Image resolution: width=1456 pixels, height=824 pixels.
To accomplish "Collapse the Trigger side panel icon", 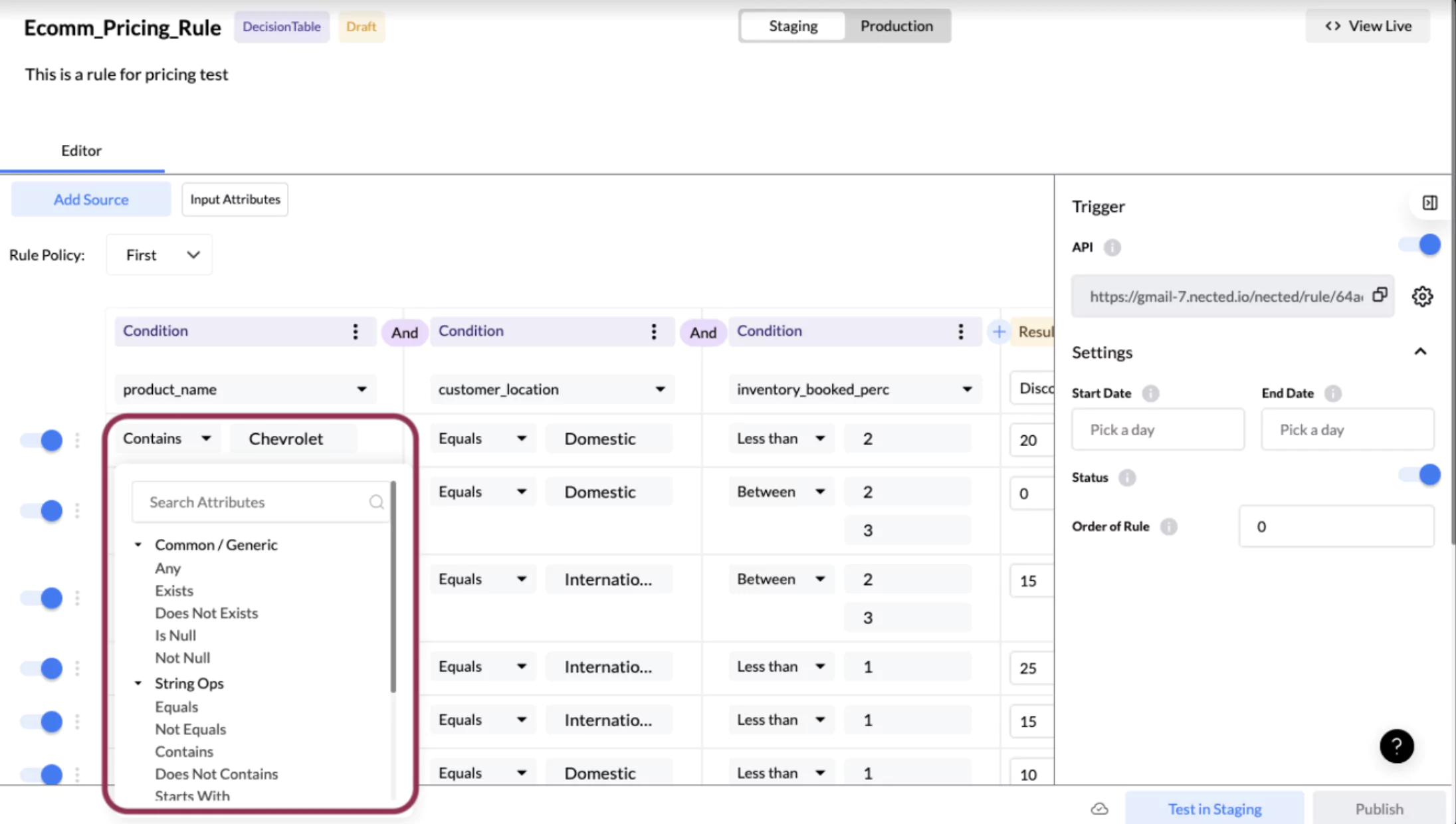I will click(x=1429, y=203).
